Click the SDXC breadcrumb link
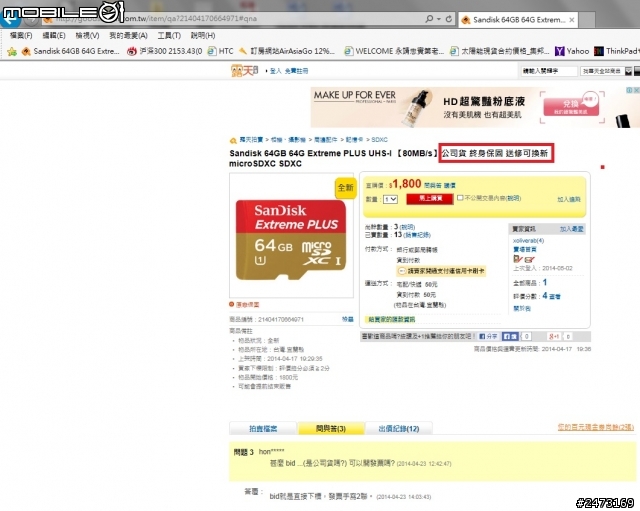 (x=379, y=140)
